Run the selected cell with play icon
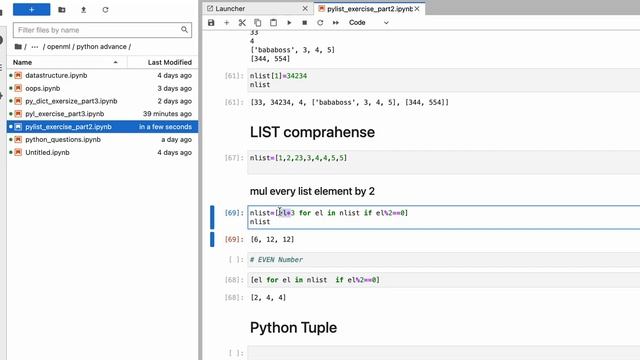Screen dimensions: 640x360 pyautogui.click(x=289, y=22)
